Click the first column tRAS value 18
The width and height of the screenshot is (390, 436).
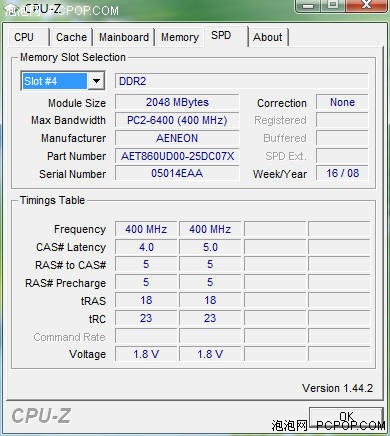point(146,300)
